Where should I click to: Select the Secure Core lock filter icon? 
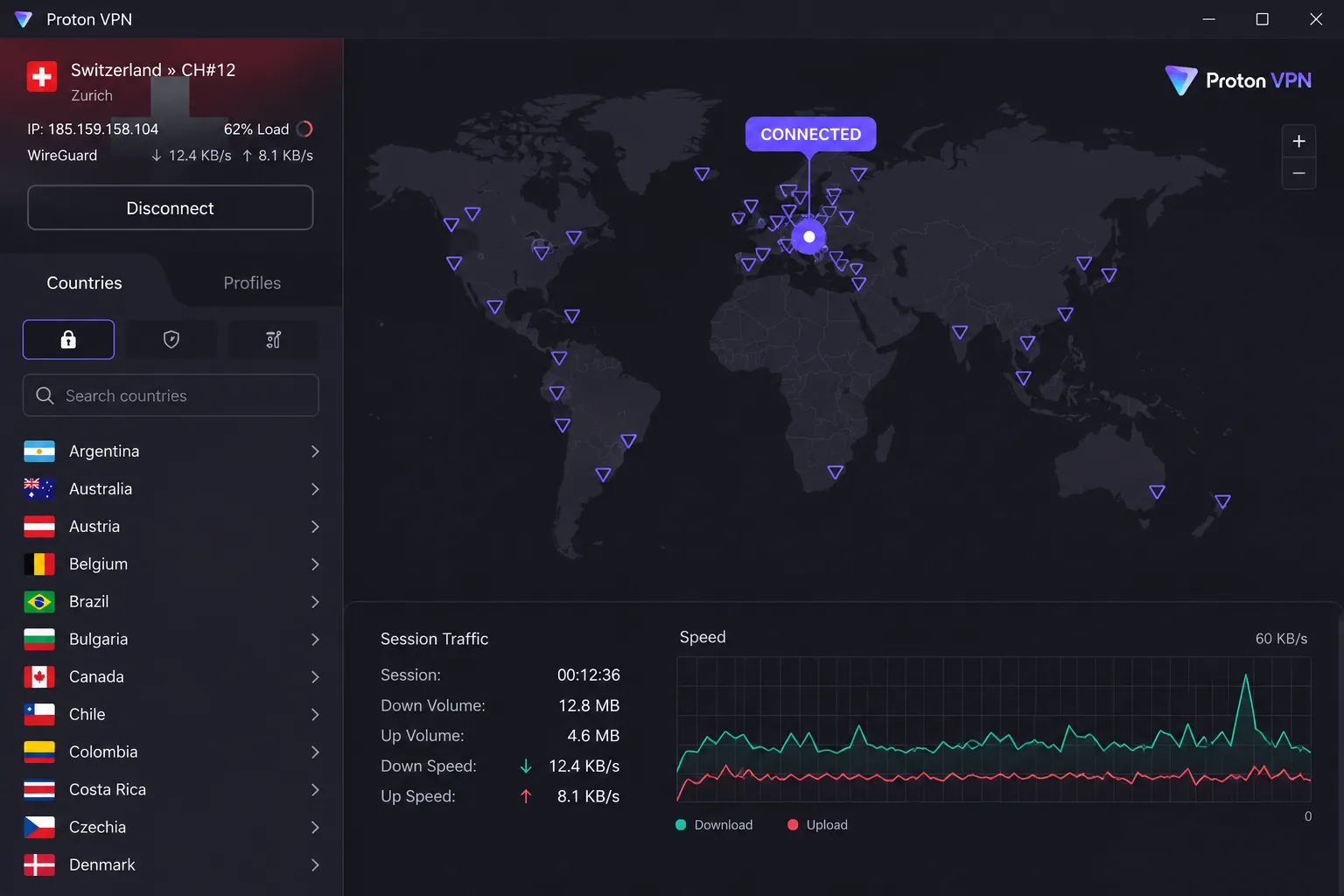coord(68,339)
